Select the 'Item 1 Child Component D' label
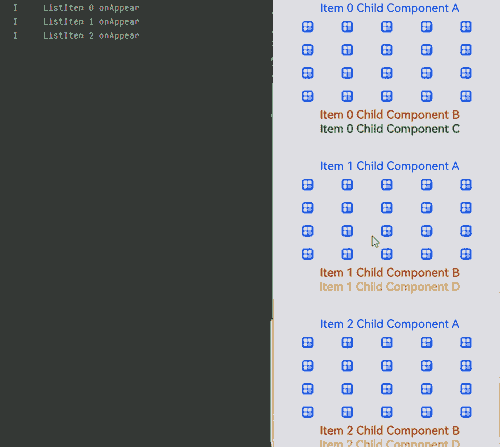The width and height of the screenshot is (500, 447). 389,287
